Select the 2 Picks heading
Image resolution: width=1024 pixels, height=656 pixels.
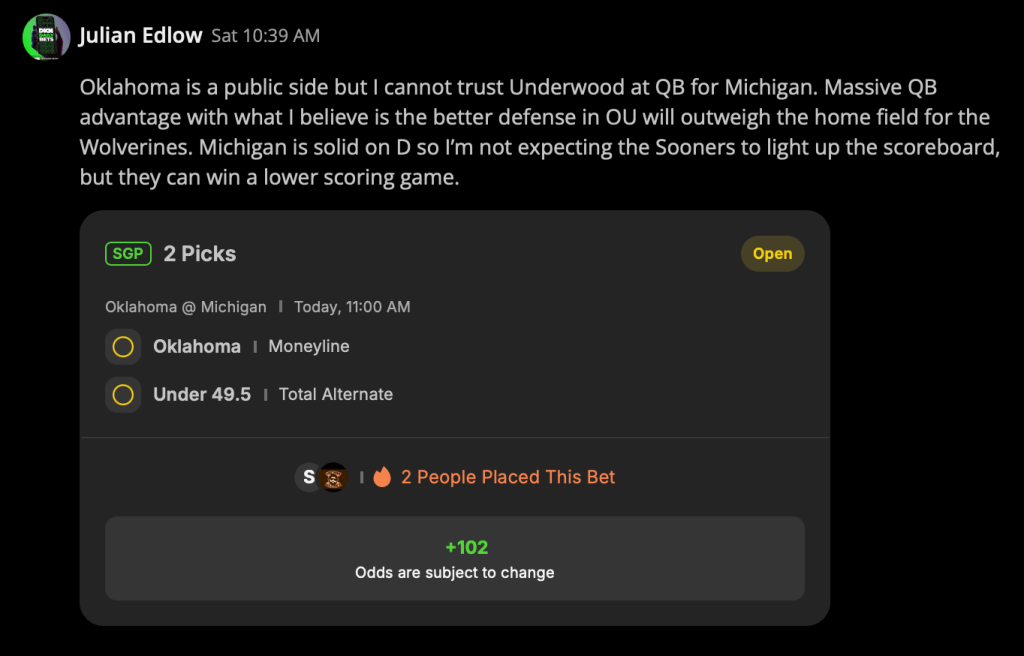click(x=199, y=254)
